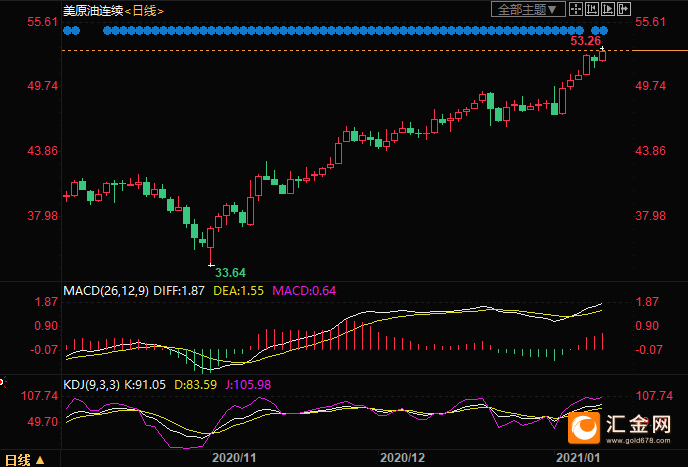This screenshot has width=688, height=467.
Task: Click the <日线> label in chart title
Action: (x=144, y=11)
